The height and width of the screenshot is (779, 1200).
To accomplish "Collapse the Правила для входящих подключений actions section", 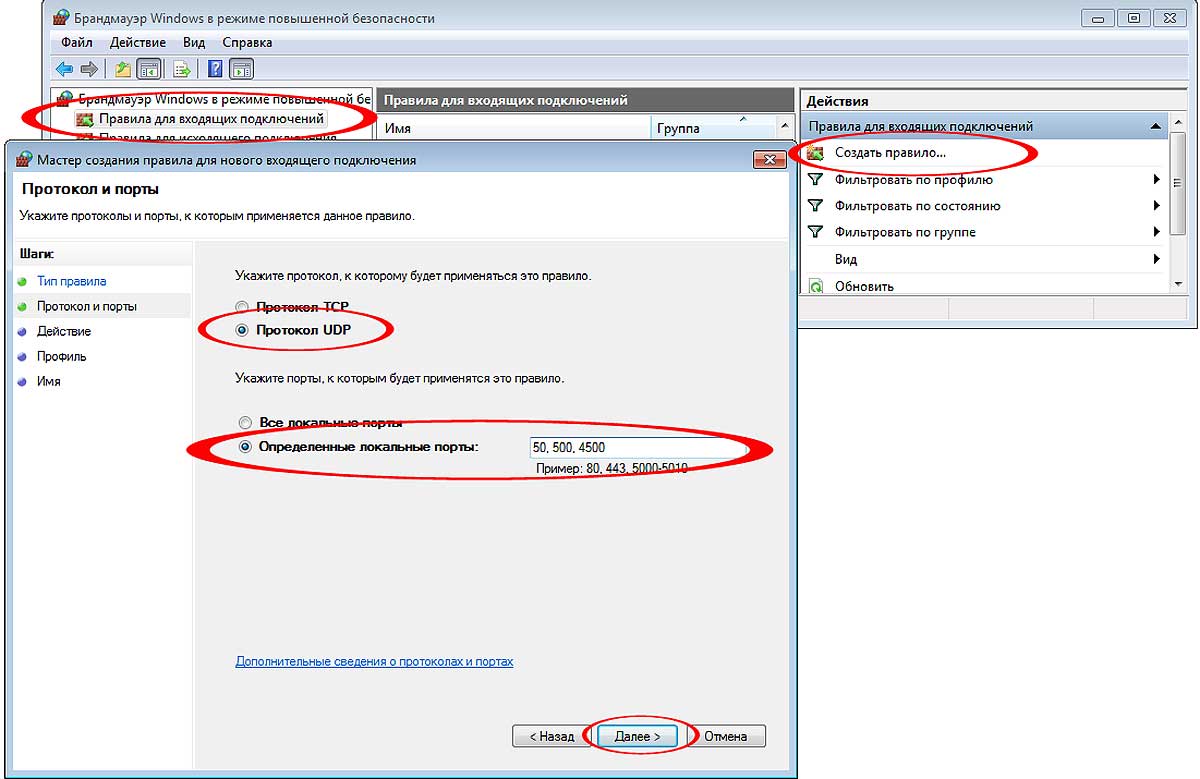I will tap(1156, 127).
